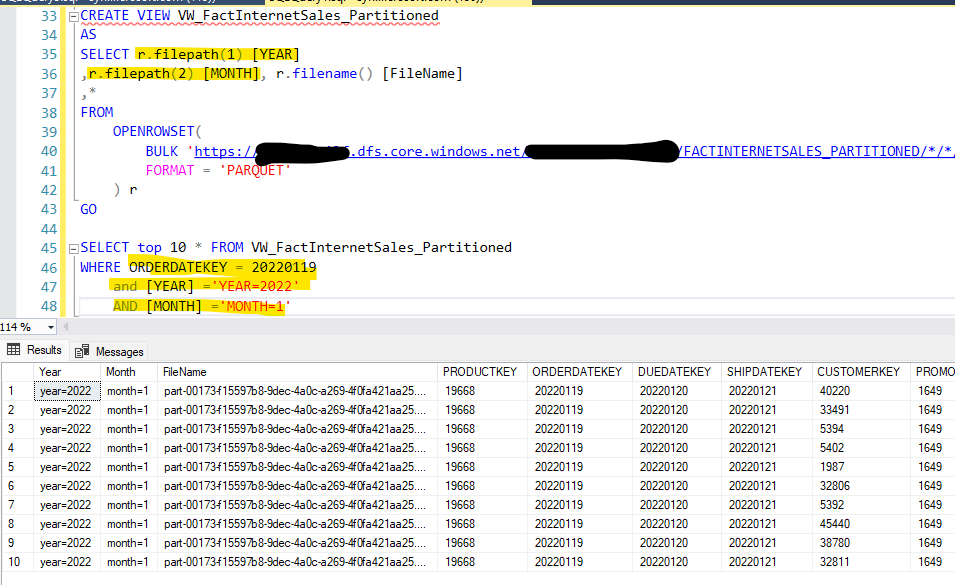
Task: Click customer key 5394 cell
Action: pyautogui.click(x=861, y=429)
